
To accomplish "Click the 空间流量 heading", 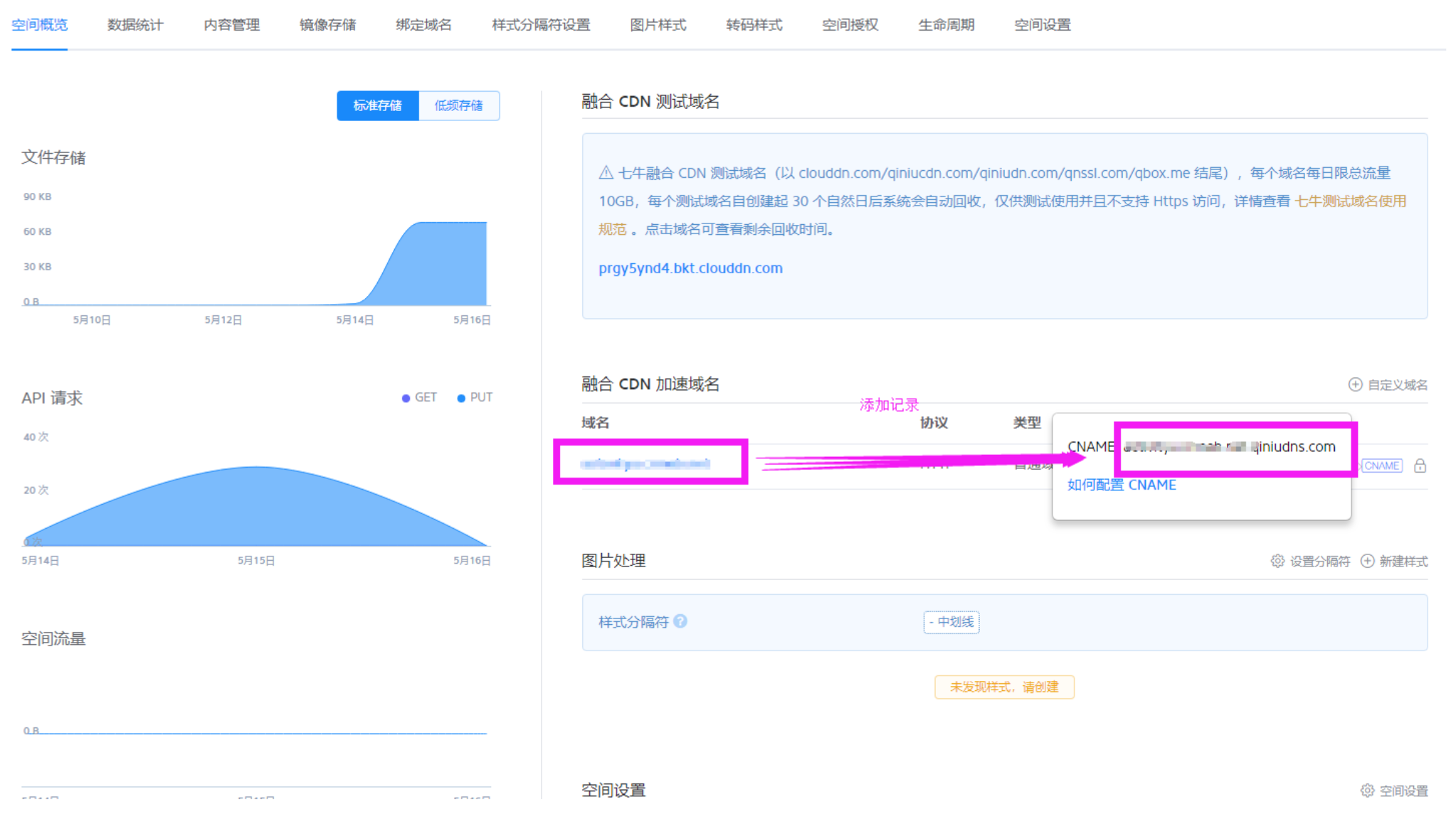I will click(53, 639).
